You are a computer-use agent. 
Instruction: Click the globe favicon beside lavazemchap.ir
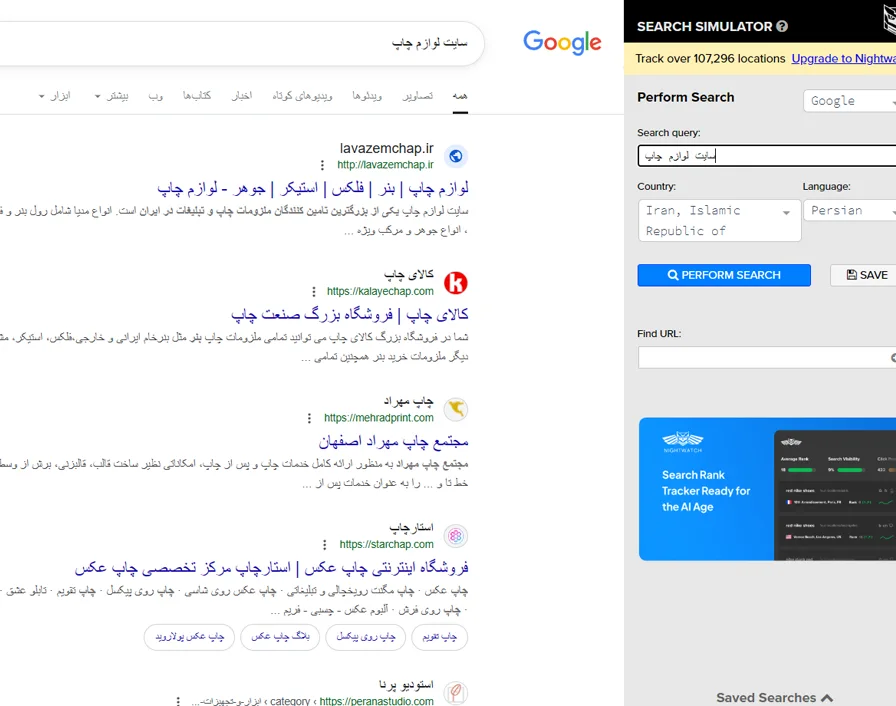pos(455,156)
